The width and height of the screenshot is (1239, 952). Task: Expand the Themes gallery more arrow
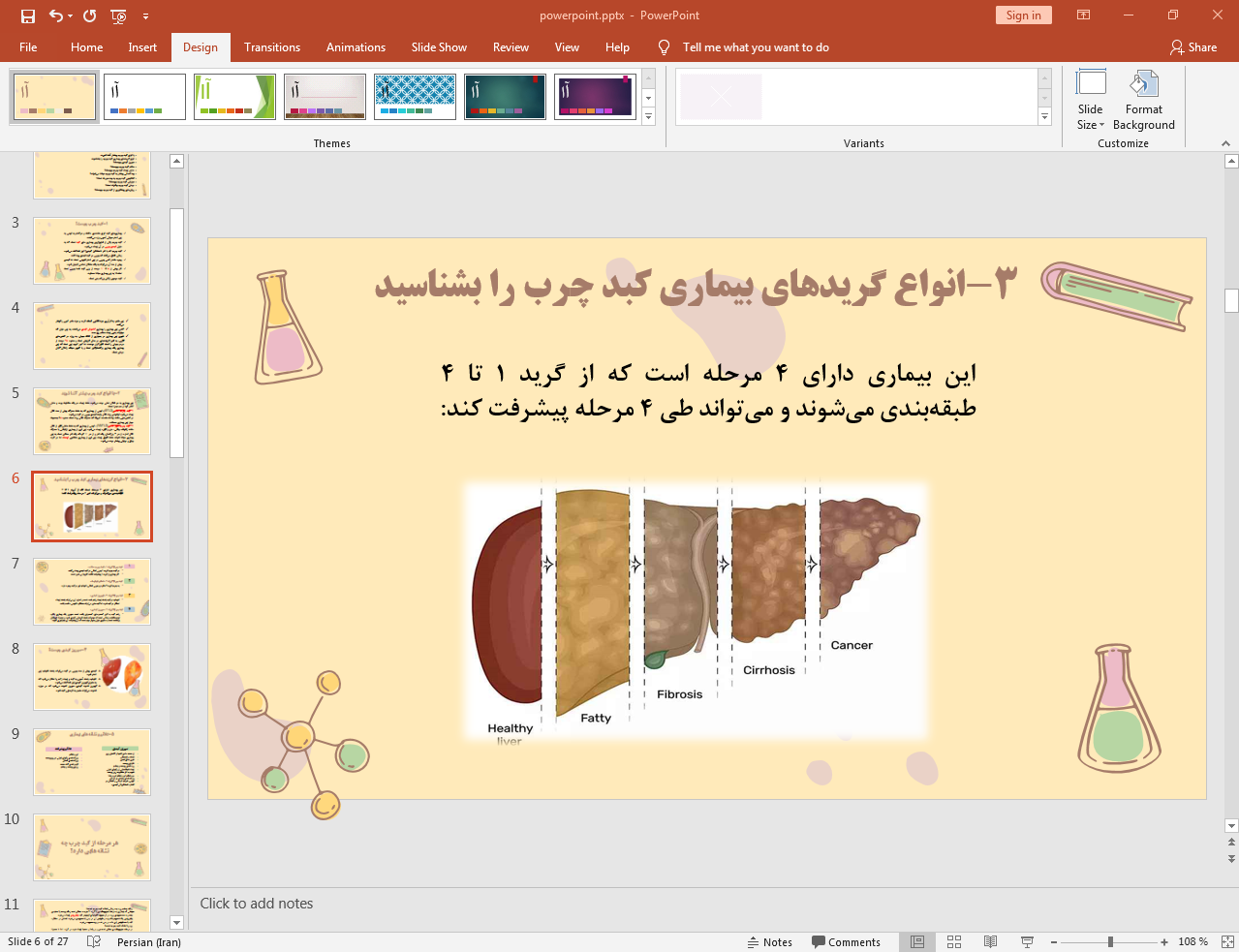[x=649, y=117]
